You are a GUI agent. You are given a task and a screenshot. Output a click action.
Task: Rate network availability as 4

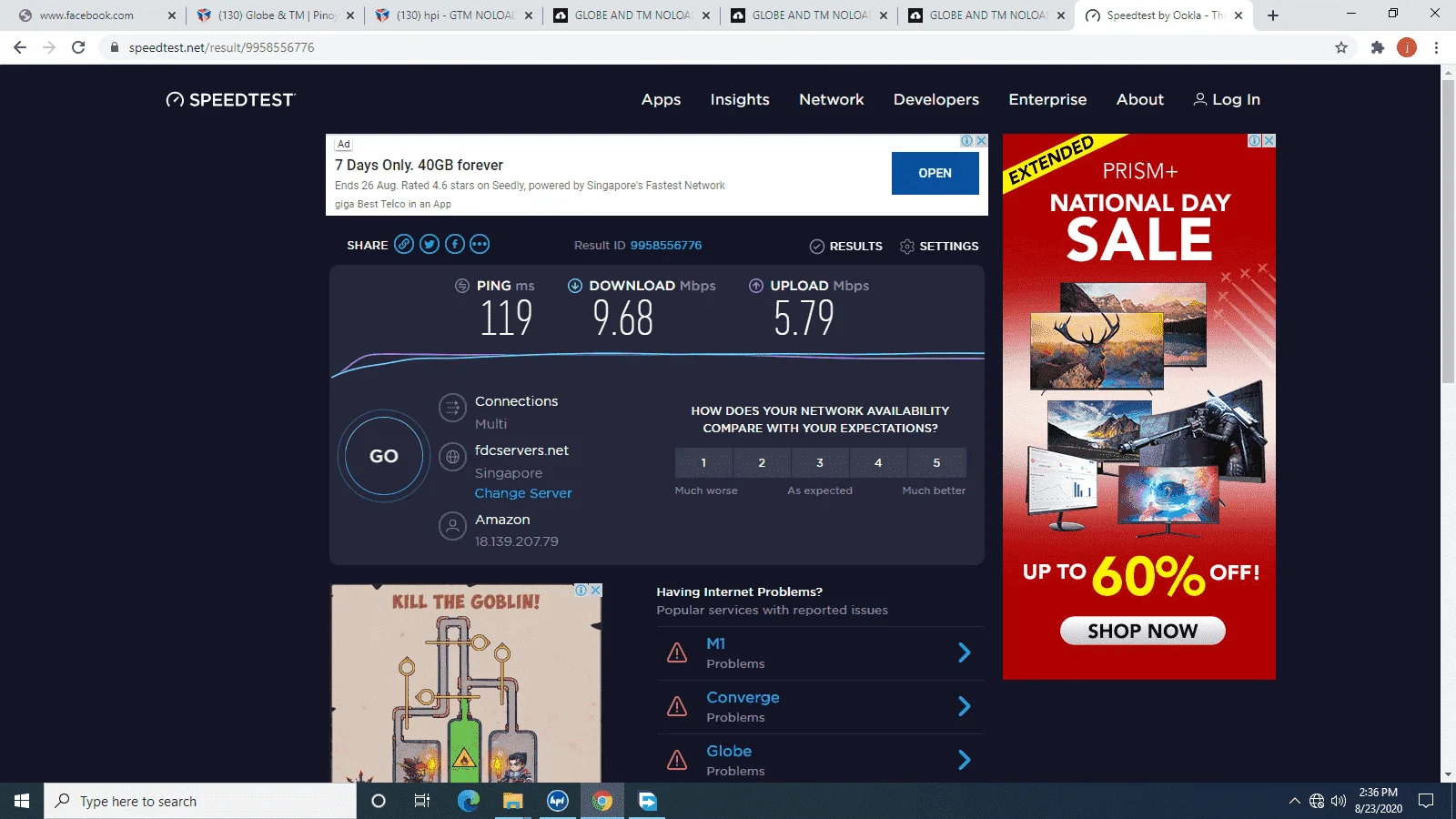click(x=878, y=462)
